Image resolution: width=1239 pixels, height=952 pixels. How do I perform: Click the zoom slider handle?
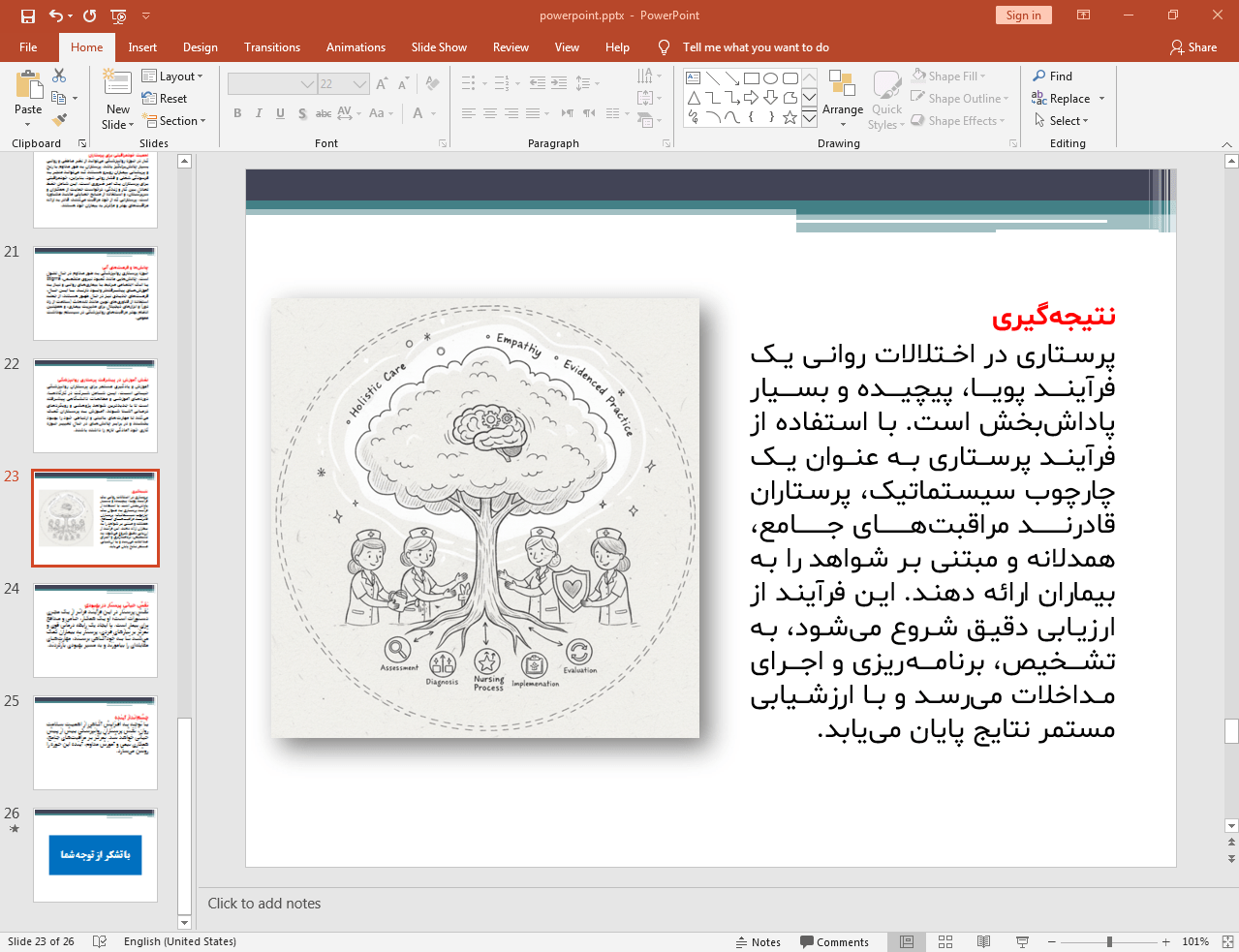pos(1109,941)
